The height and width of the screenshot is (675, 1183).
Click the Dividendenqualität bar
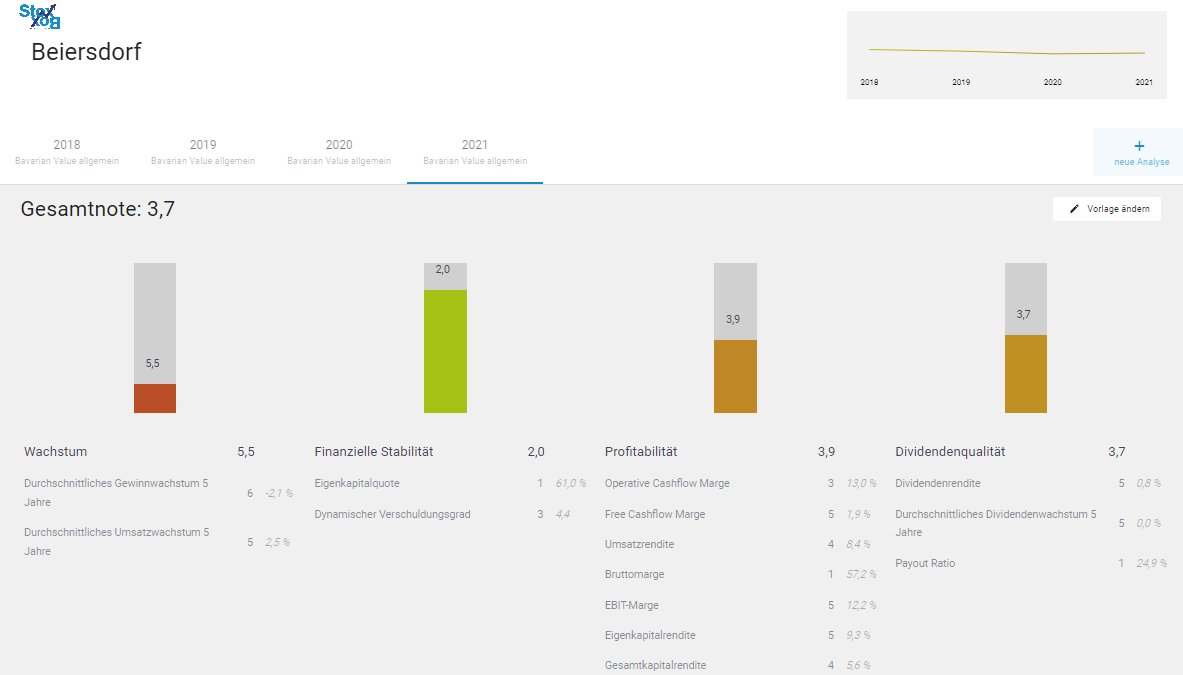pos(1025,374)
